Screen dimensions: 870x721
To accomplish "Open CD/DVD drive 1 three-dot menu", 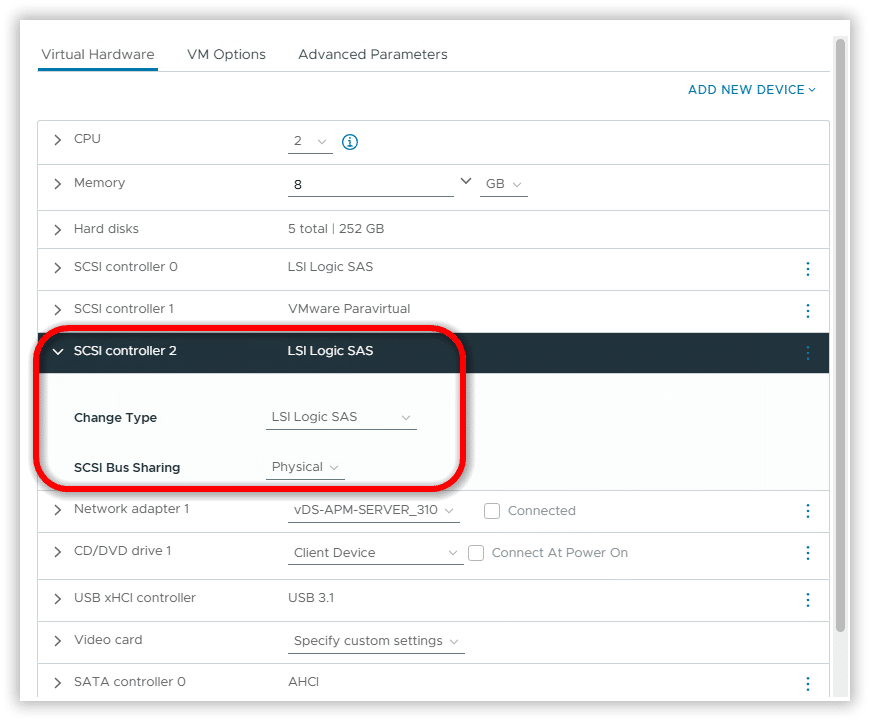I will point(808,553).
